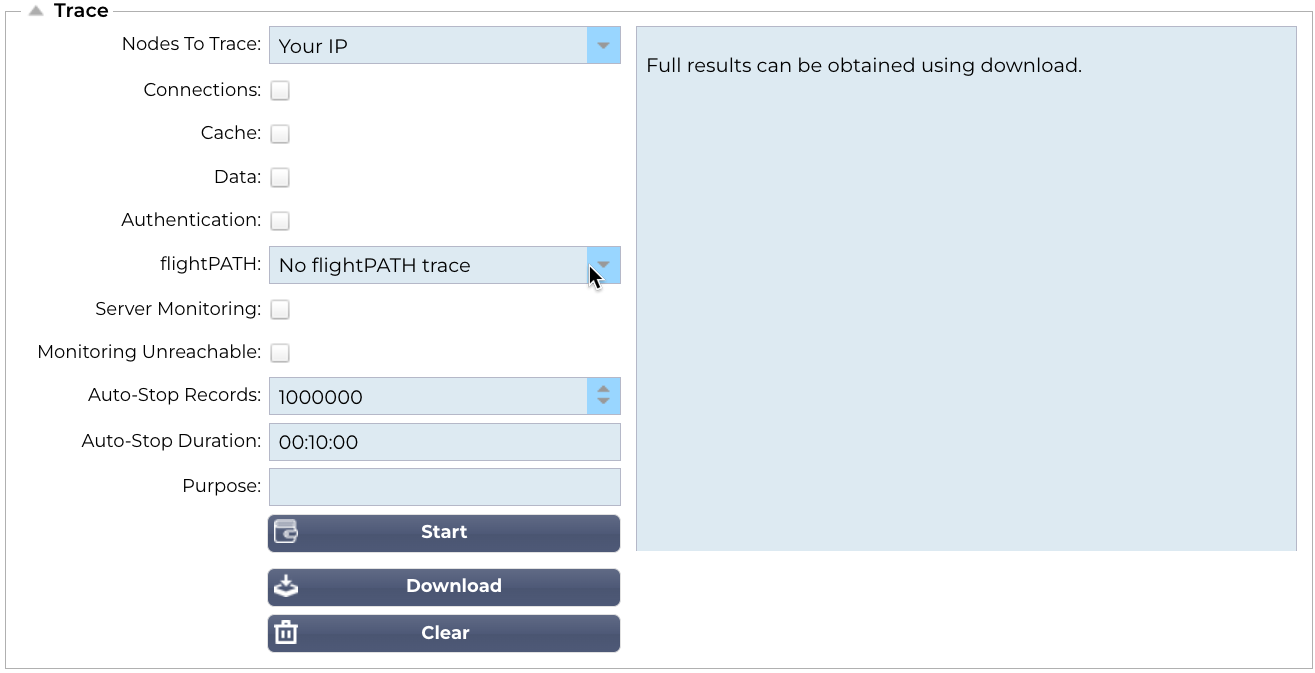Click the Auto-Stop Duration field

point(444,442)
